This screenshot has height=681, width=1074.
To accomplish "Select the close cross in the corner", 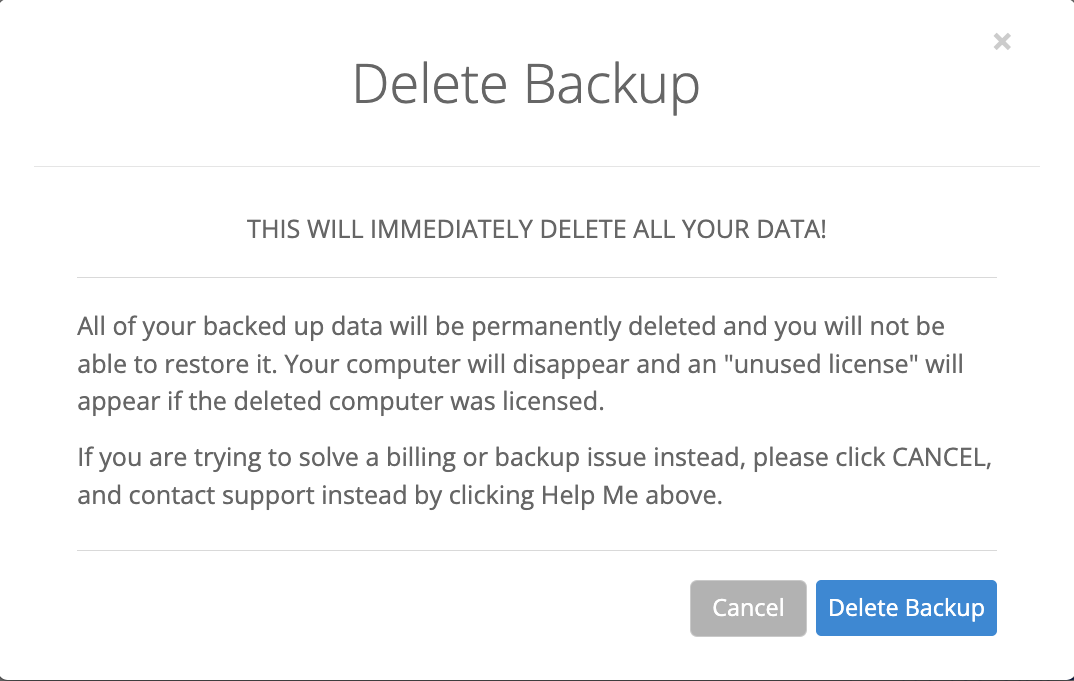I will (1001, 41).
